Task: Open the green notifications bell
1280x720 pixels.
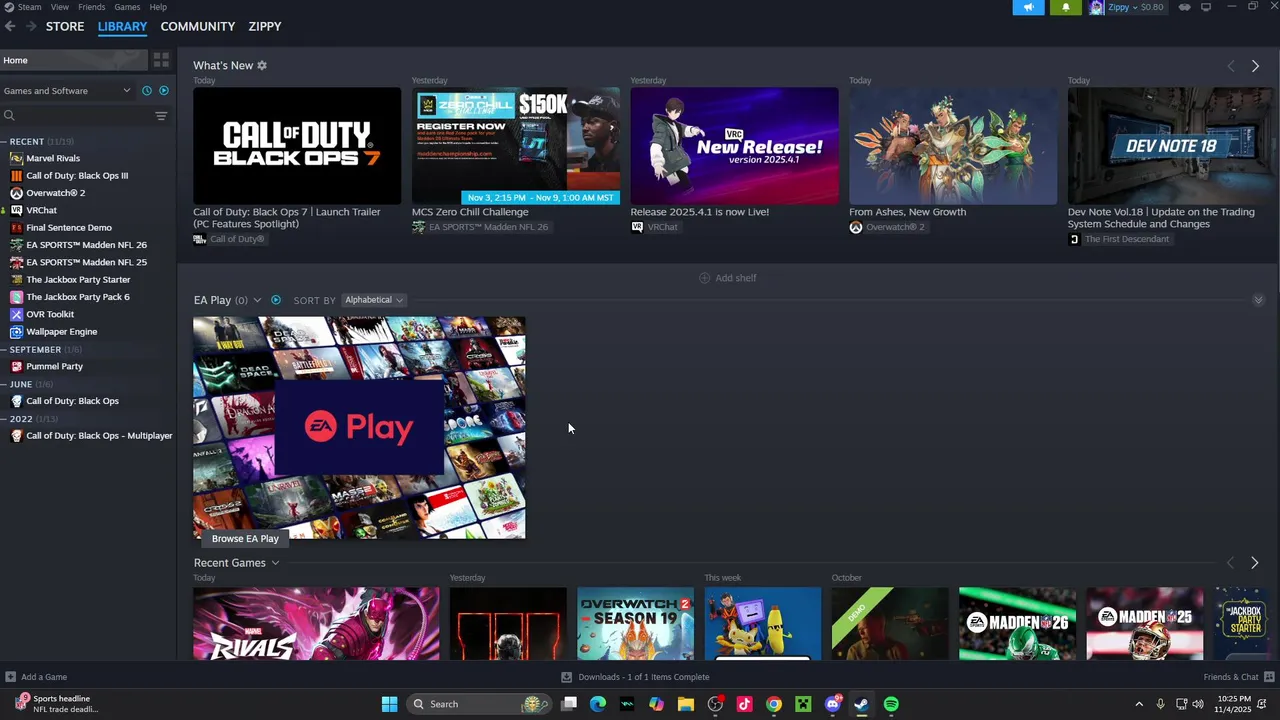Action: 1065,7
